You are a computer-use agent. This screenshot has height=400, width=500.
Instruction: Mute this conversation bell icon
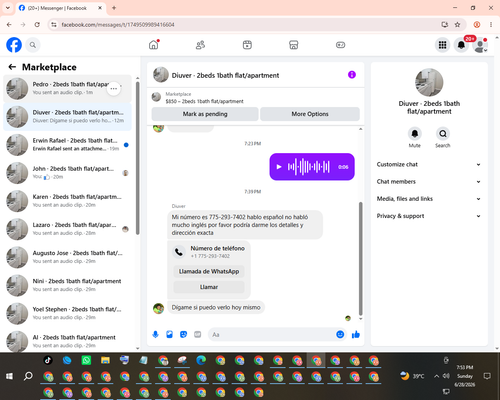[415, 134]
